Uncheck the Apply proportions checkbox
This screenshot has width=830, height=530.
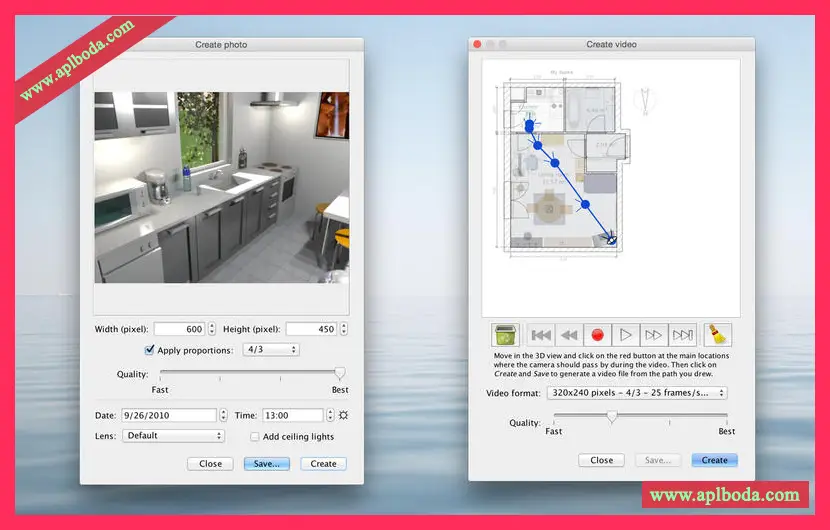point(150,350)
